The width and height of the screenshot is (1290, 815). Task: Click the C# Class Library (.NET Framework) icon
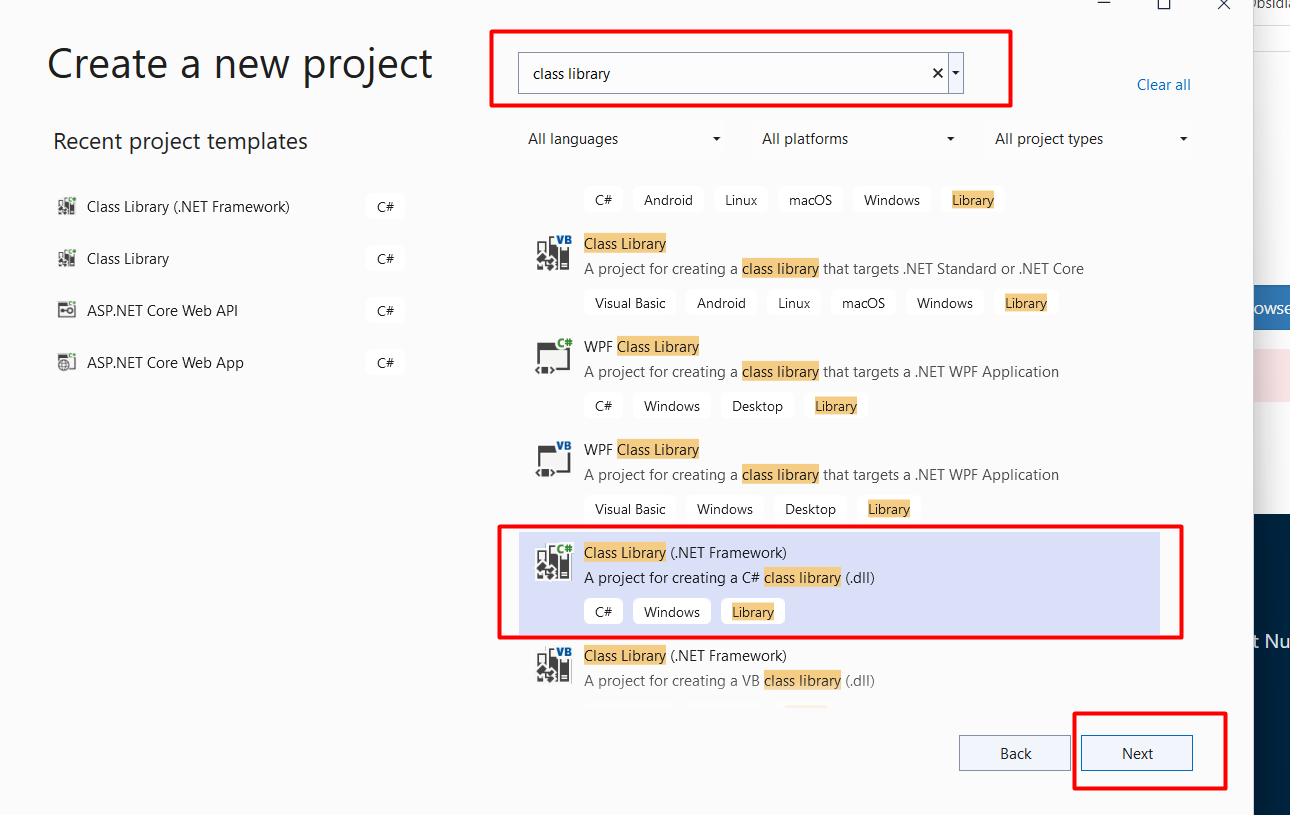(x=553, y=562)
